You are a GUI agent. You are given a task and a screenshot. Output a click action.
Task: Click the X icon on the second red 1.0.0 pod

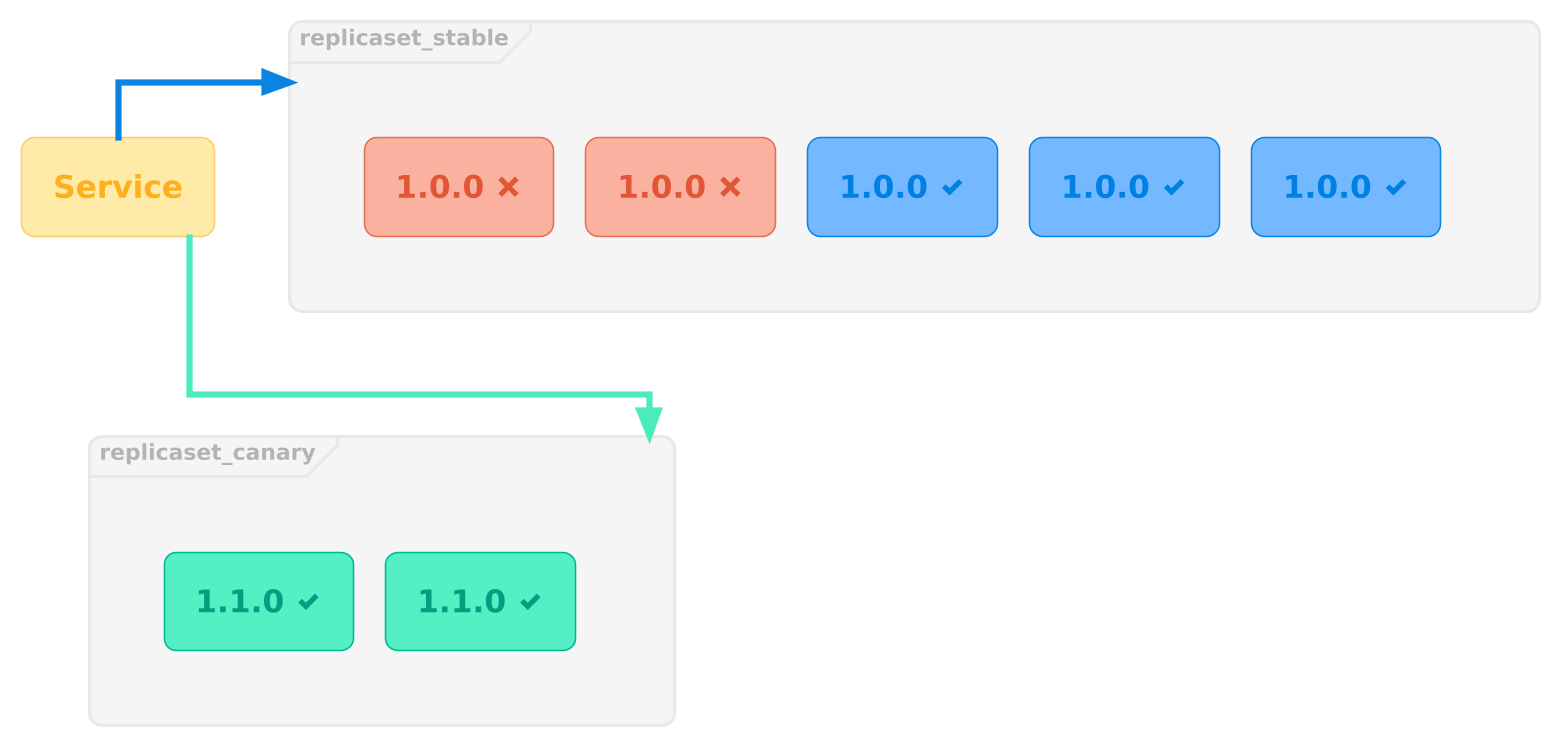[x=730, y=187]
